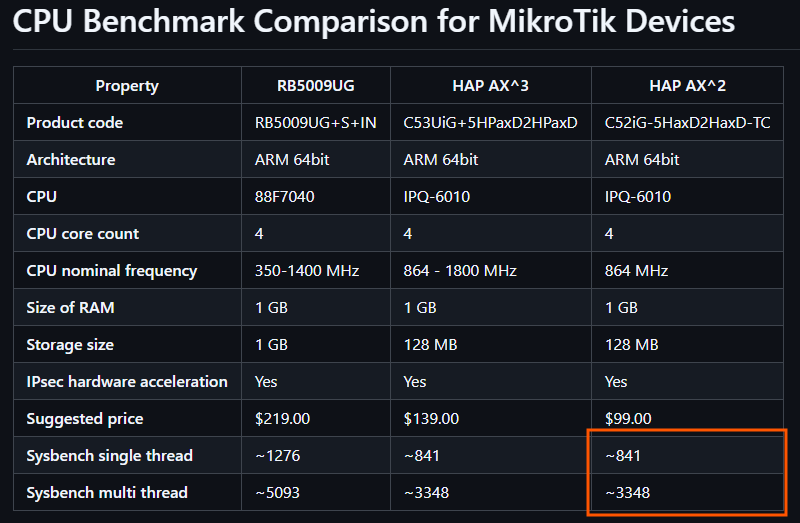Click the Sysbench multi thread row label
Viewport: 800px width, 523px height.
pos(107,493)
